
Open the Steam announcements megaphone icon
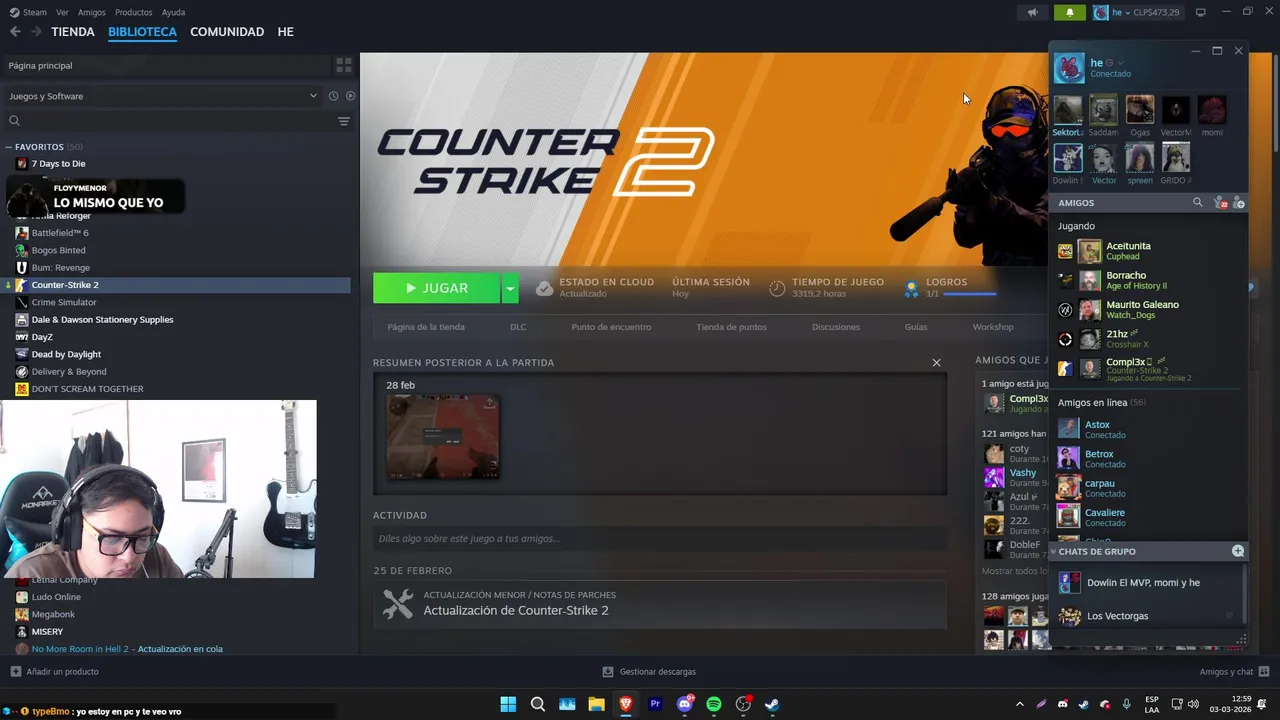point(1033,12)
